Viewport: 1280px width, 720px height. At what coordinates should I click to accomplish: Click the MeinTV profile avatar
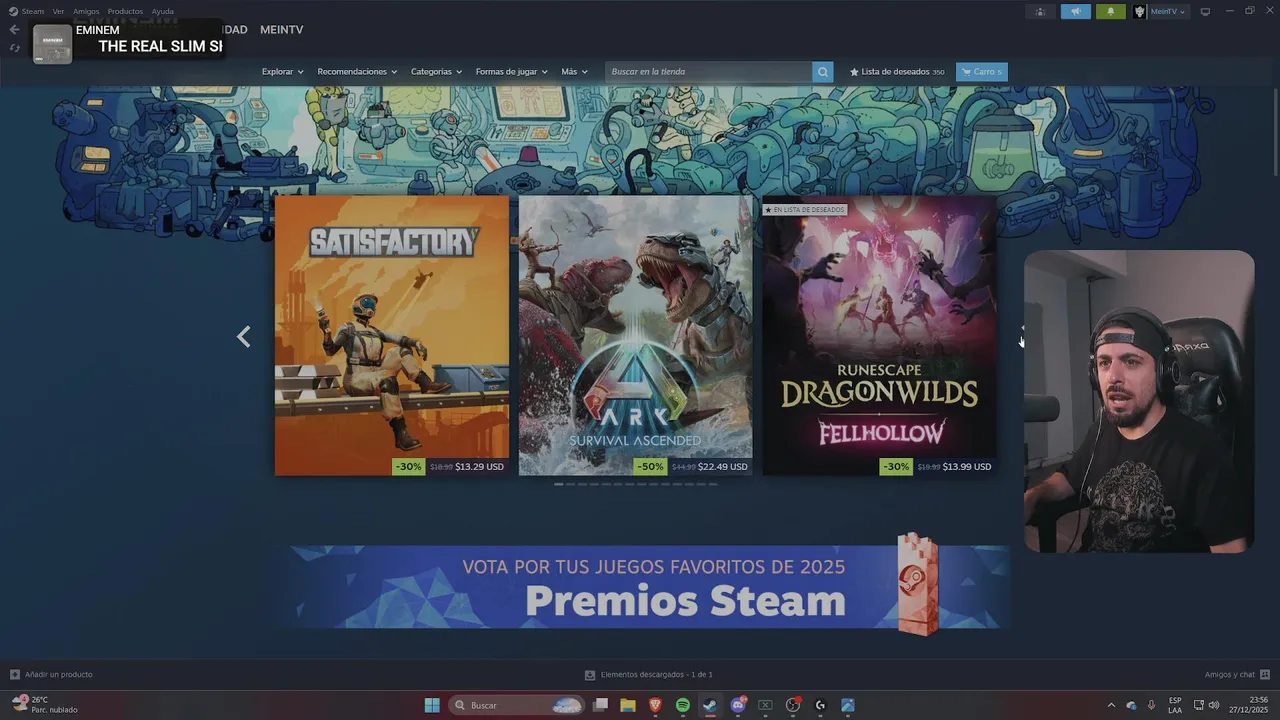click(x=1139, y=12)
